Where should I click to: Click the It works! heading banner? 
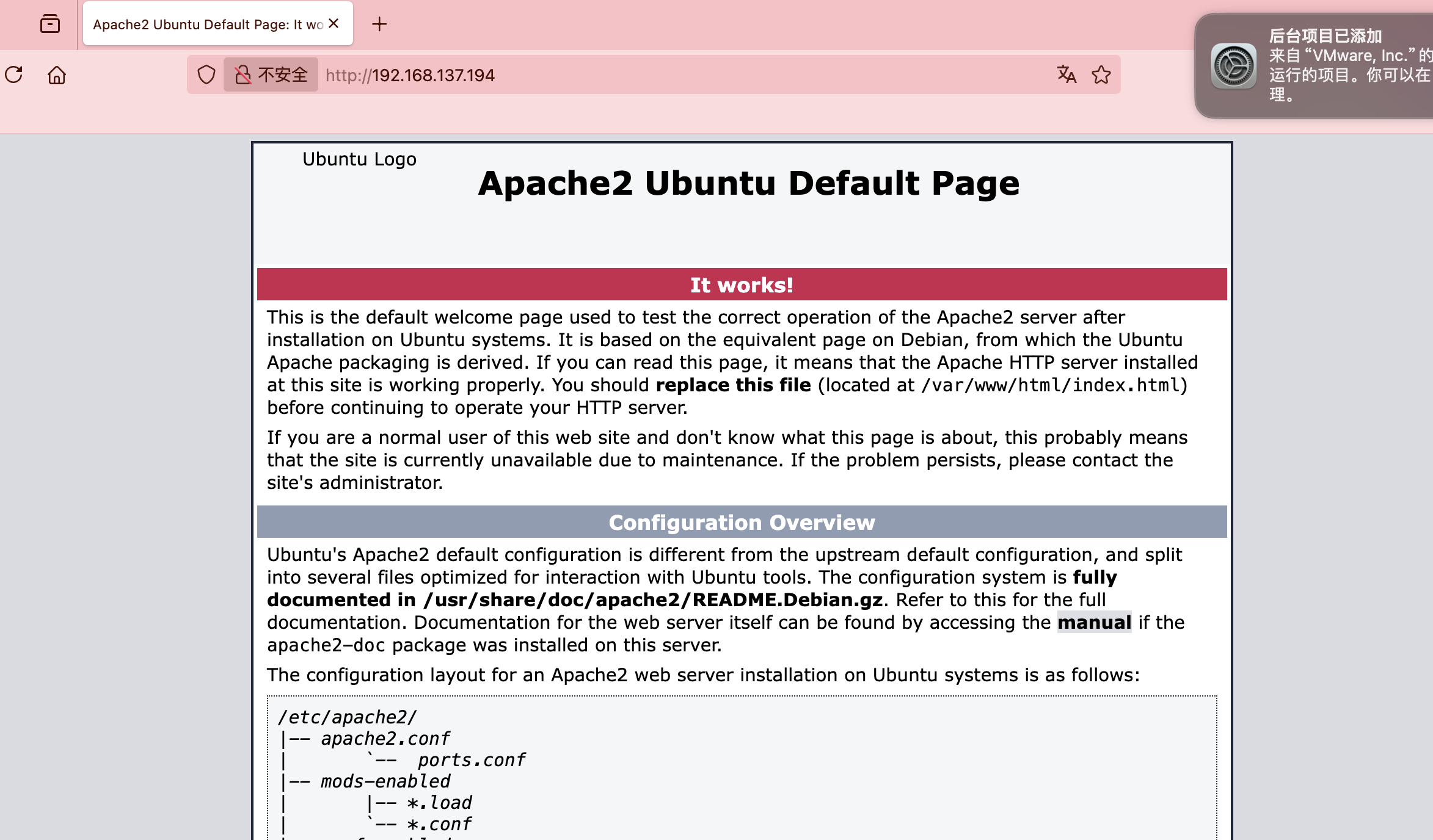742,284
